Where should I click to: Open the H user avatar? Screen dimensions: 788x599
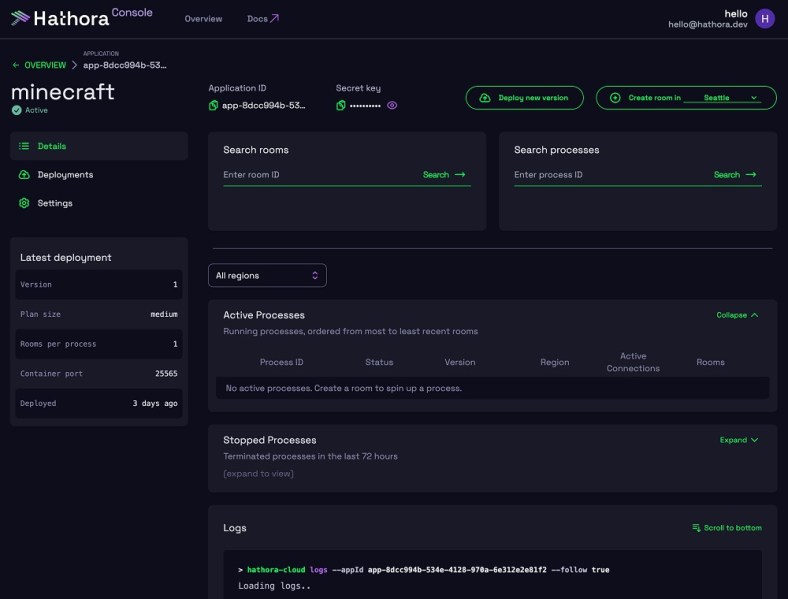click(x=764, y=19)
